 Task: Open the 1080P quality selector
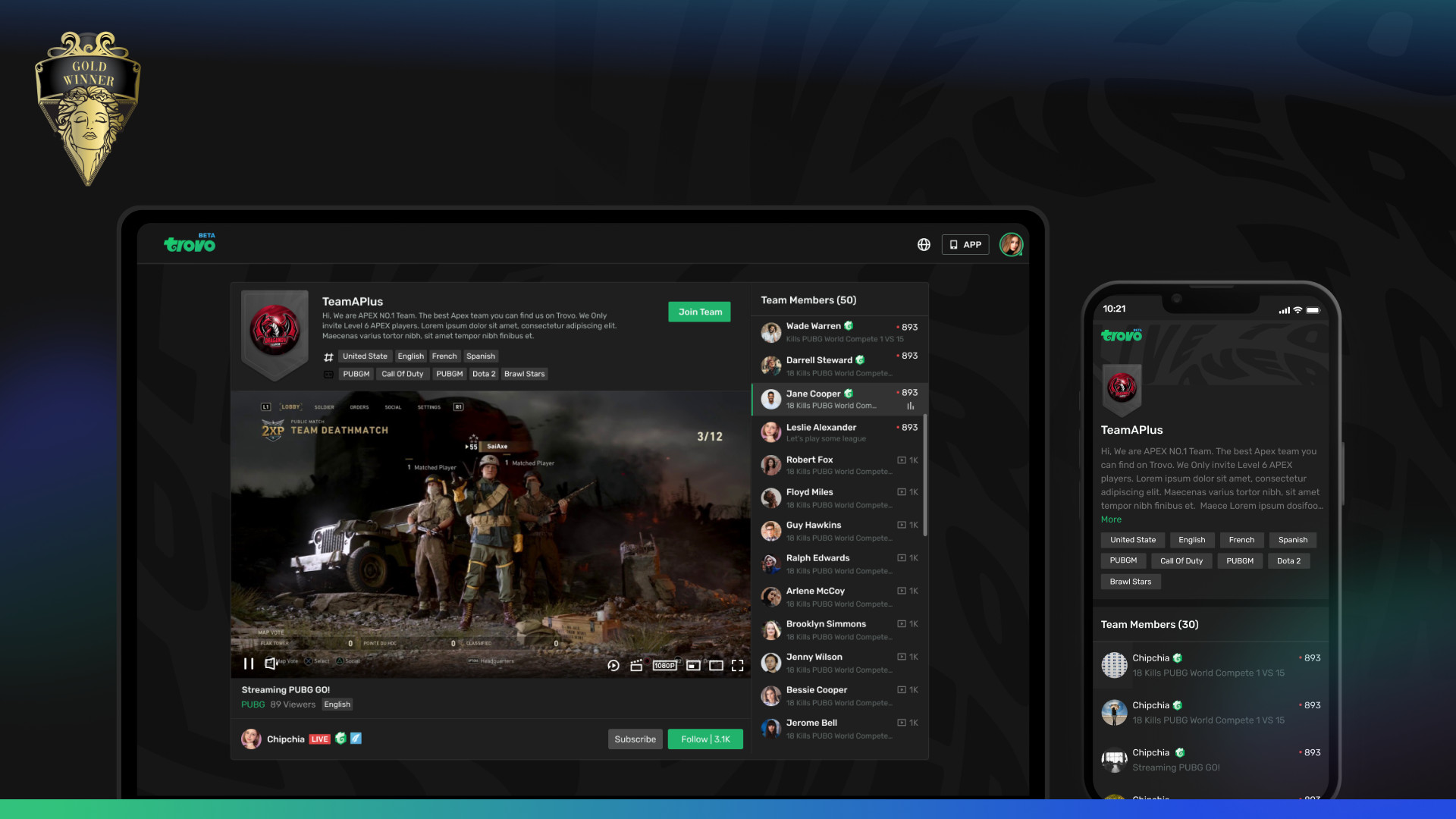(x=664, y=666)
